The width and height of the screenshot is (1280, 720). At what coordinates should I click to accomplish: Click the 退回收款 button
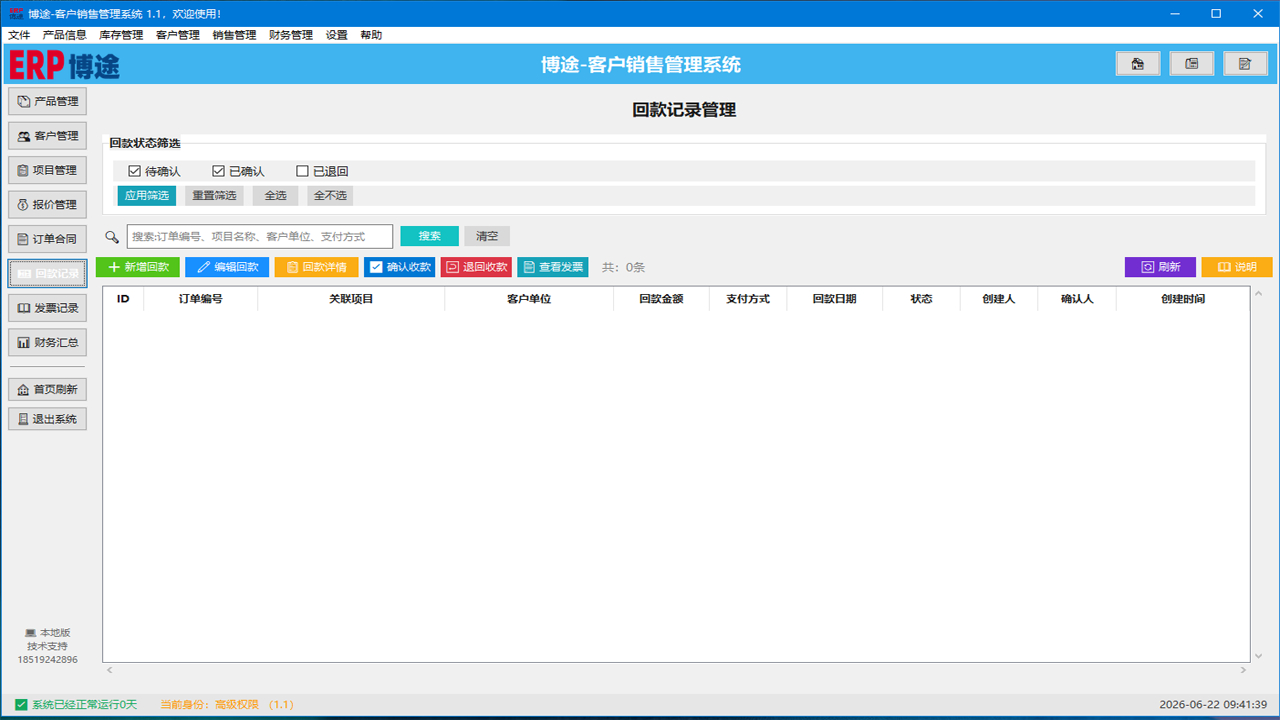tap(476, 267)
